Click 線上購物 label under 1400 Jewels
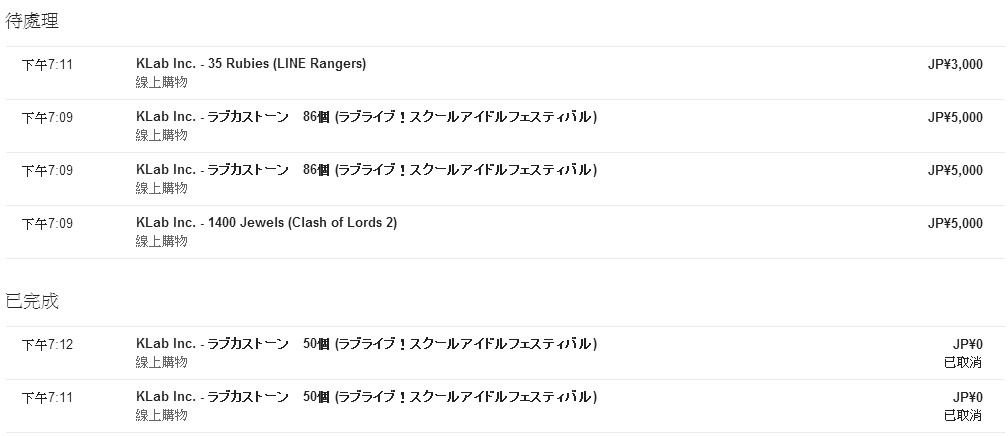The image size is (1008, 436). pos(161,241)
